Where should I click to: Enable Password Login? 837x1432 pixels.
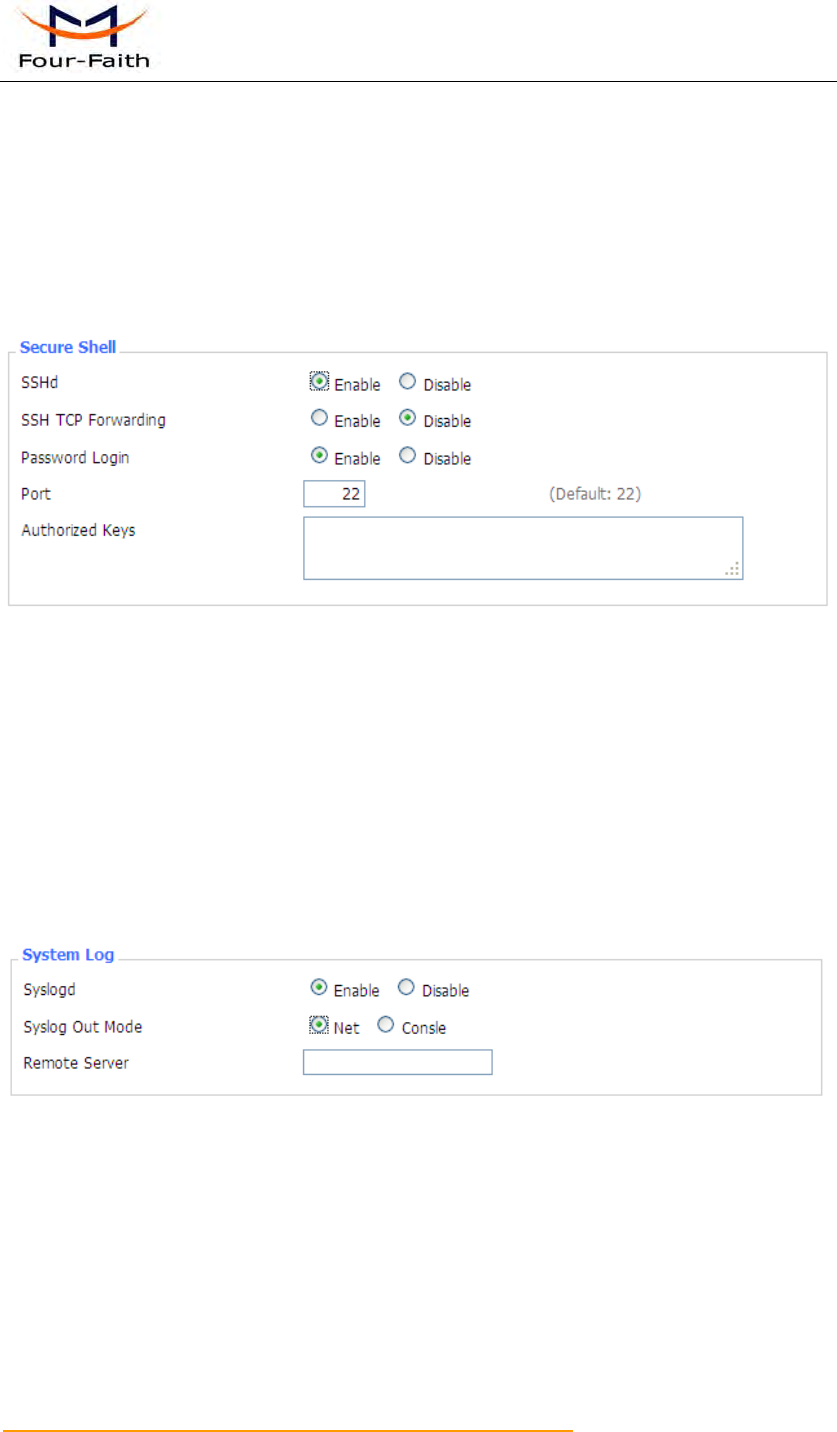pyautogui.click(x=319, y=456)
